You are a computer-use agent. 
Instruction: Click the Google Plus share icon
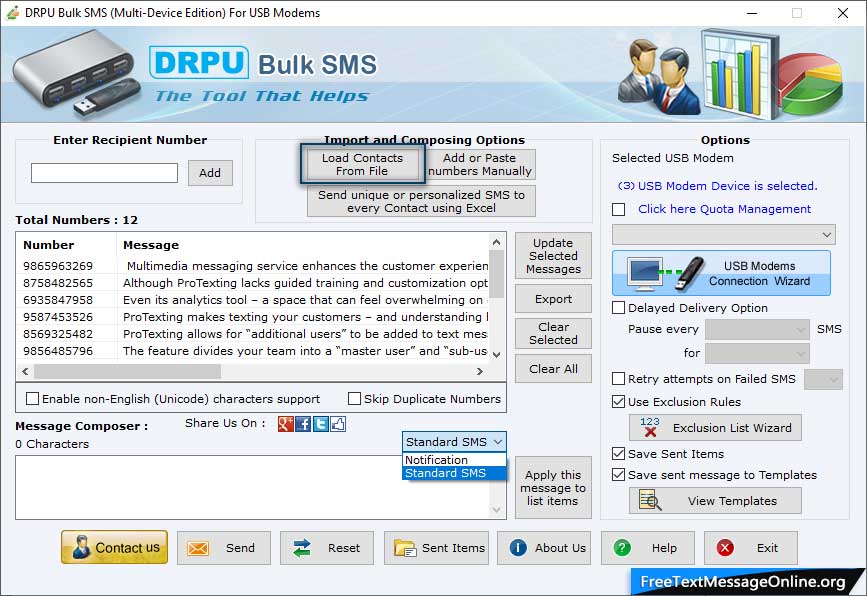pos(285,424)
